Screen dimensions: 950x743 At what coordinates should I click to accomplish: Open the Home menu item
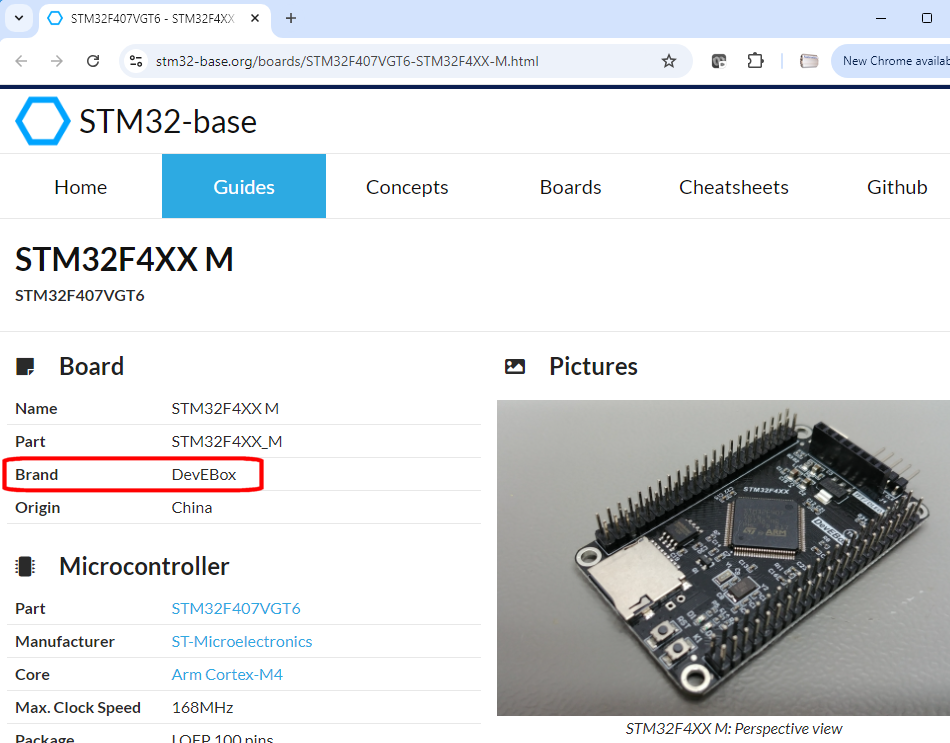[81, 187]
